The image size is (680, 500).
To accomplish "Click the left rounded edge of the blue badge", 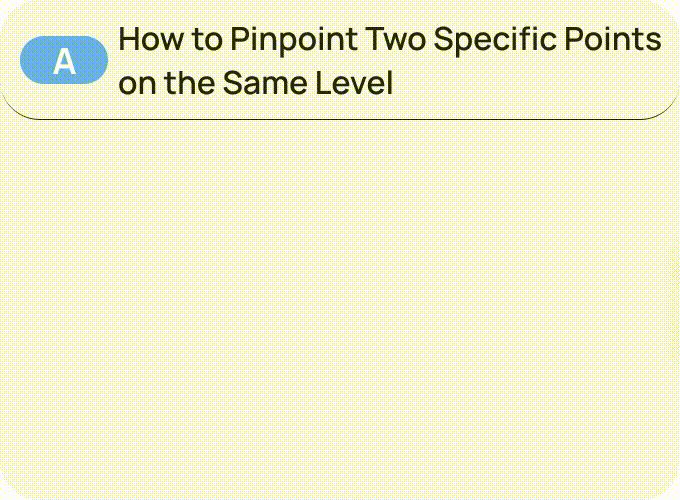I will click(28, 60).
